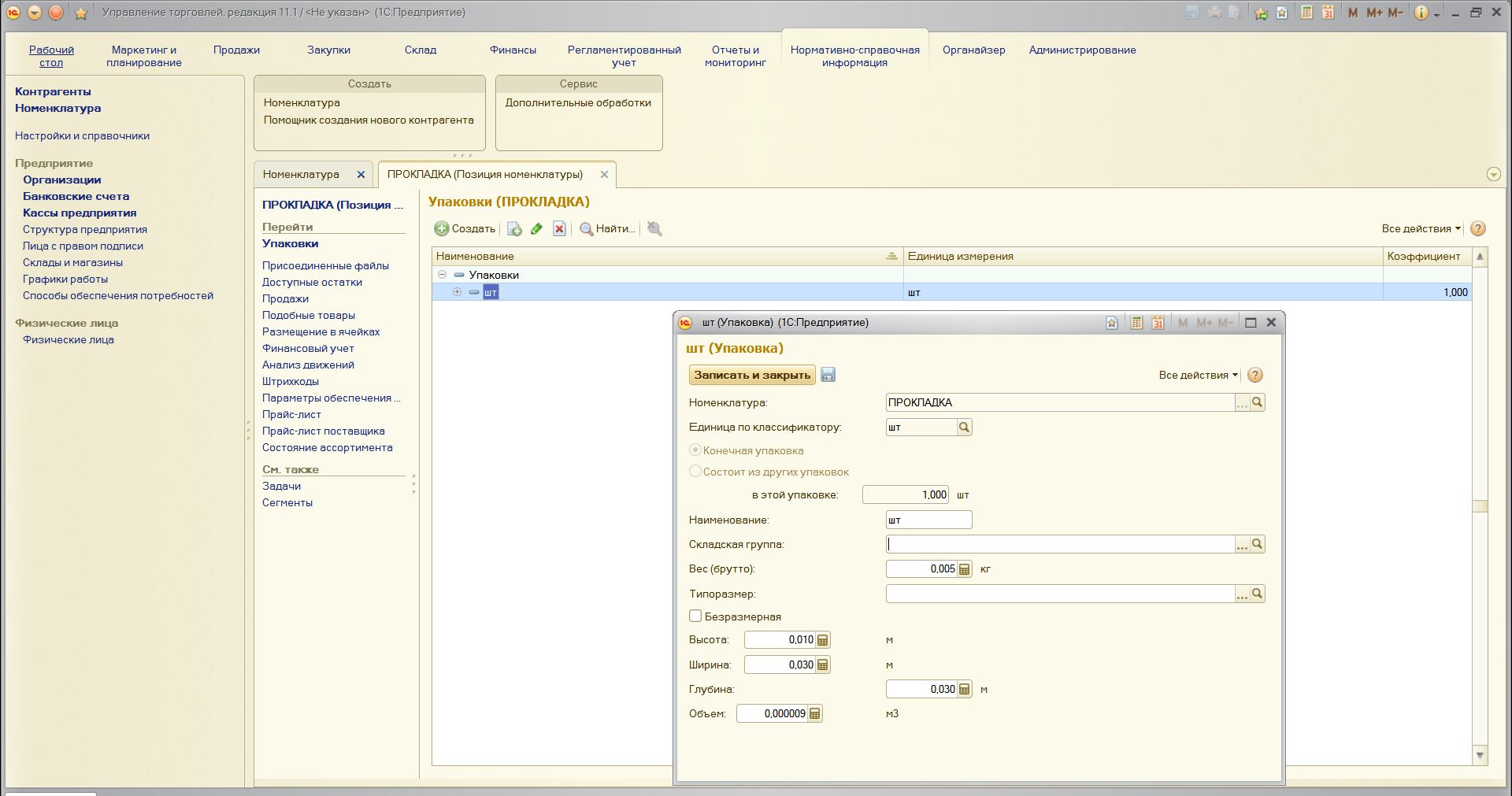The image size is (1512, 796).
Task: Click the floppy disk save icon
Action: point(828,375)
